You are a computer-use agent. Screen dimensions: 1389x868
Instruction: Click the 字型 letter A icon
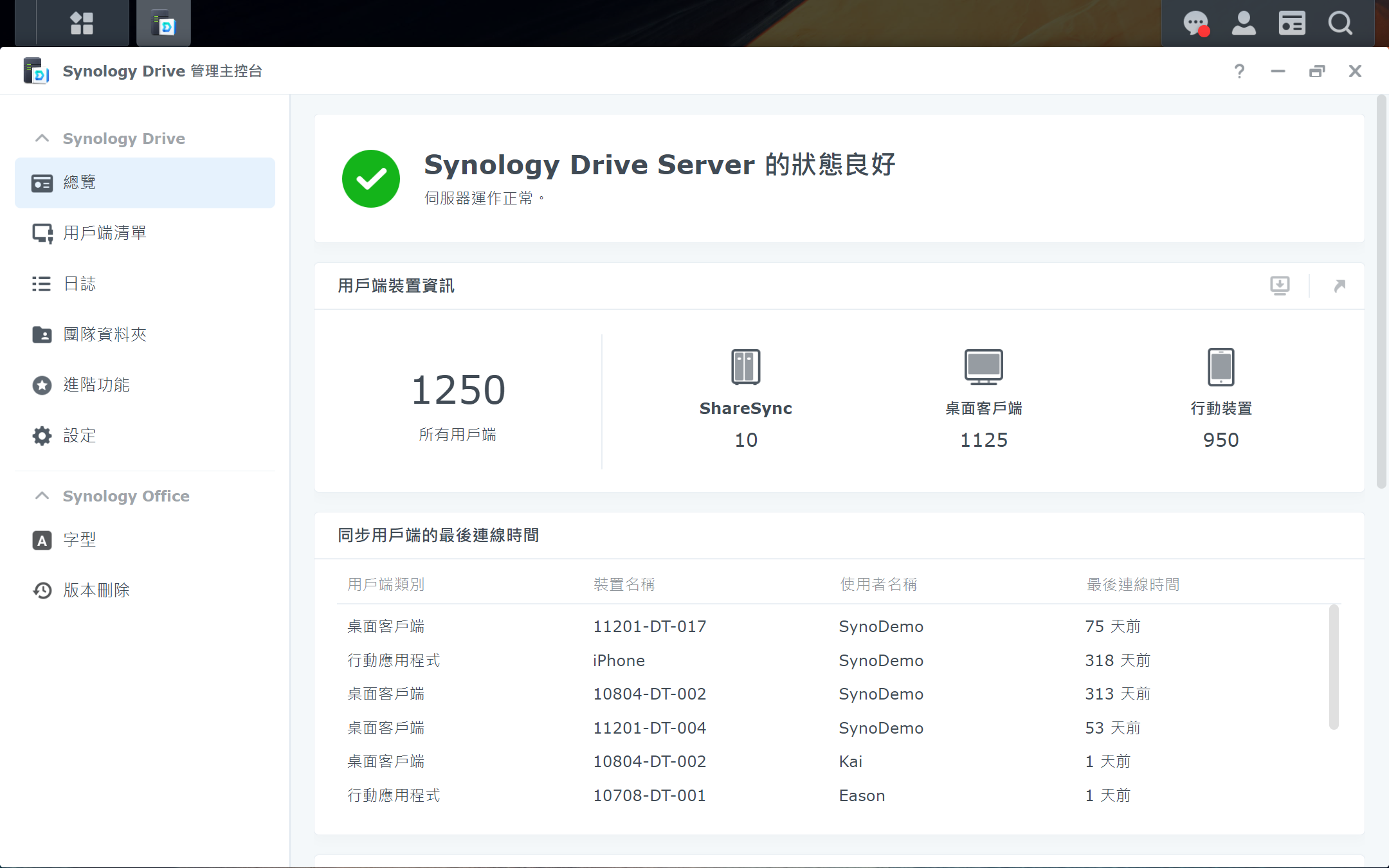(42, 540)
